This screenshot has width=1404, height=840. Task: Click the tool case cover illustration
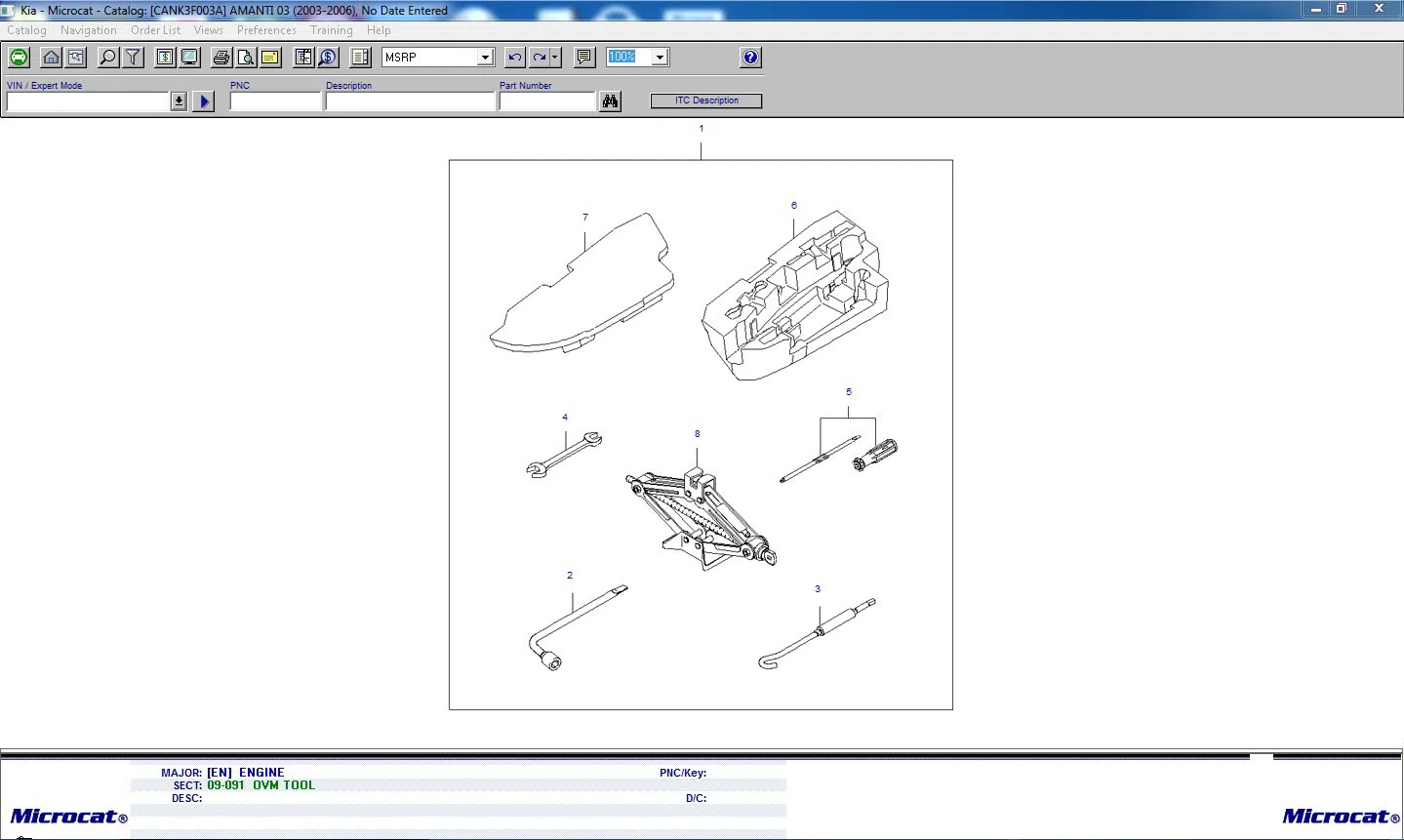tap(582, 282)
